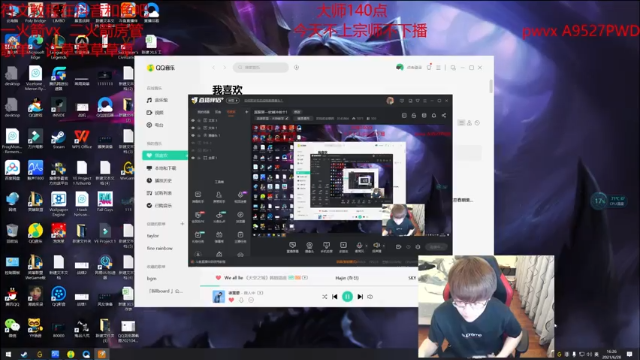The height and width of the screenshot is (360, 640).
Task: Open QQ Music user avatar profile
Action: [x=400, y=67]
